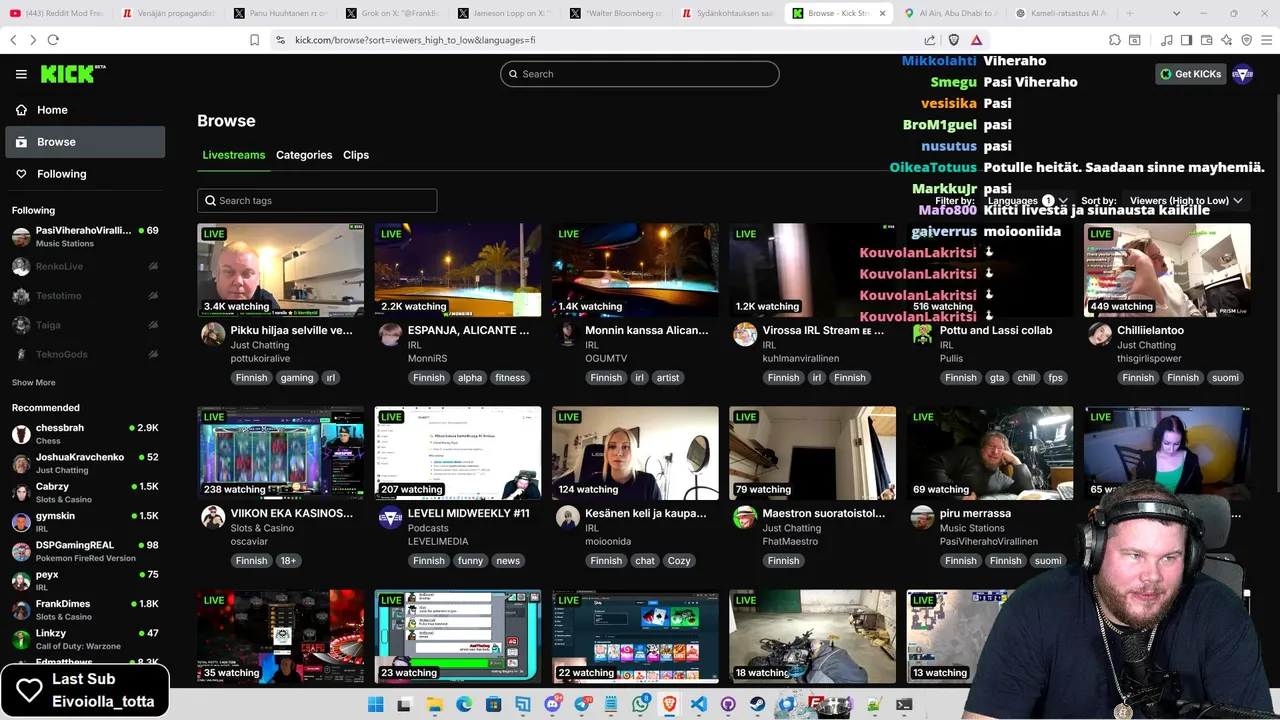The width and height of the screenshot is (1280, 720).
Task: Open the browser main menu icon
Action: click(1266, 40)
